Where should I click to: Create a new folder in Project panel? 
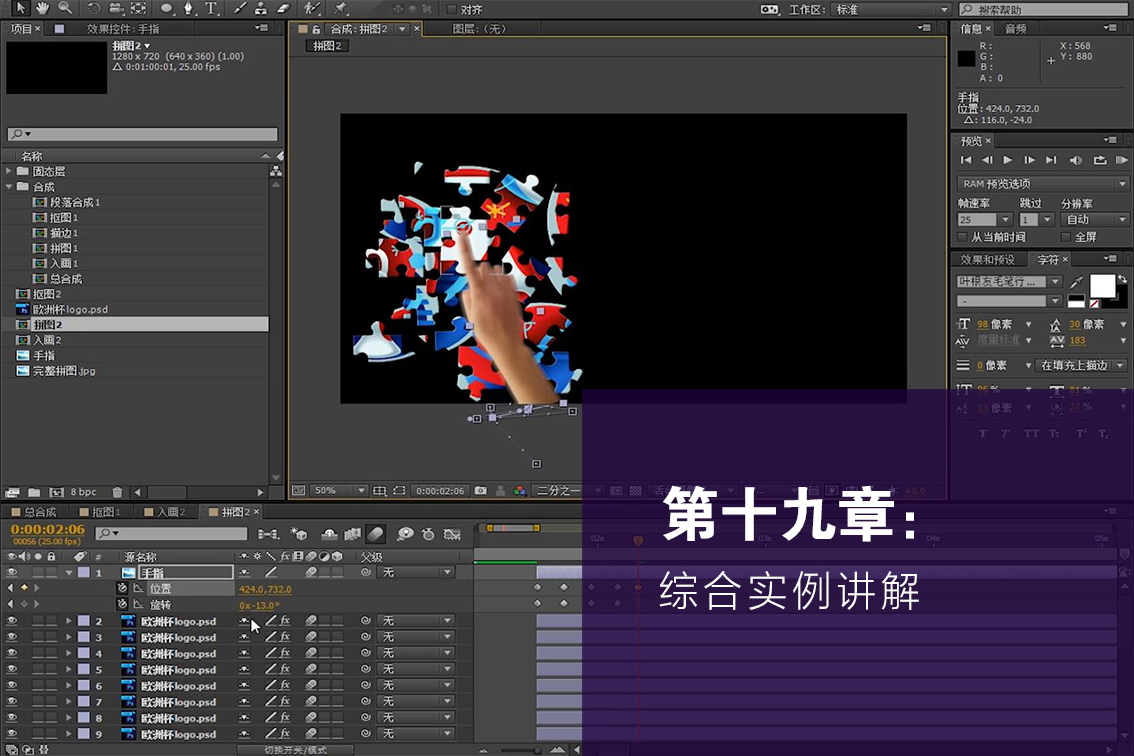[34, 493]
